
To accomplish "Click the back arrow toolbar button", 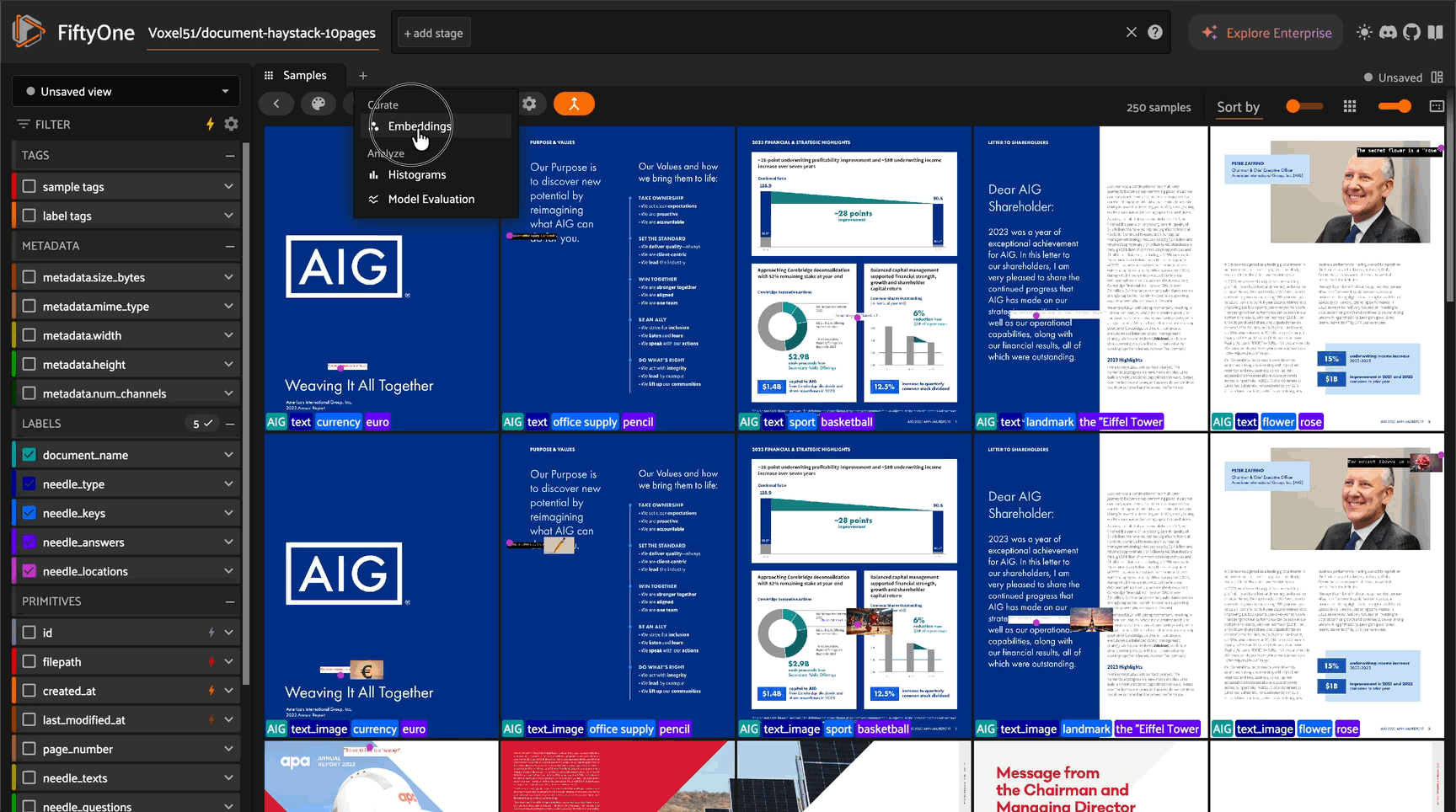I will pyautogui.click(x=276, y=104).
